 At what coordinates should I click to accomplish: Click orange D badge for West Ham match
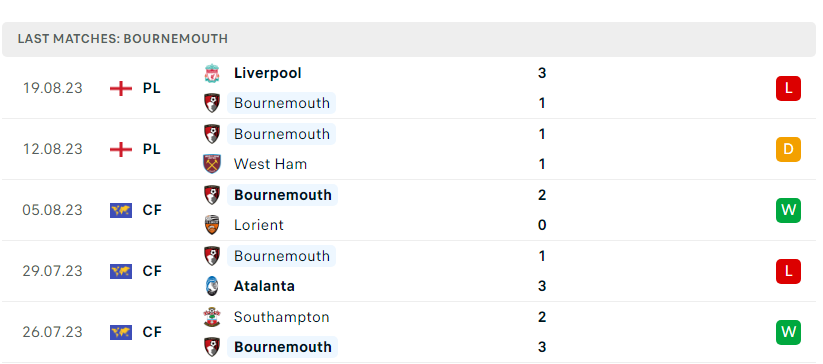coord(788,149)
